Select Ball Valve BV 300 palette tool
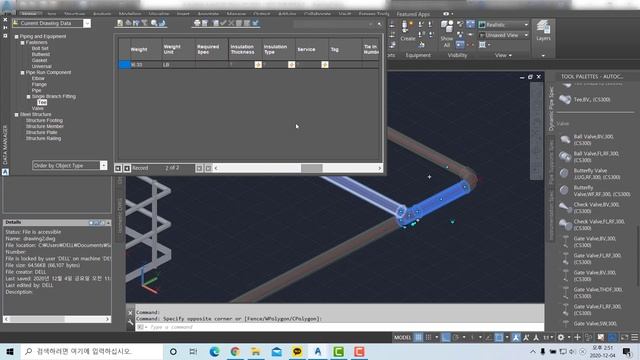The height and width of the screenshot is (360, 640). click(x=590, y=140)
